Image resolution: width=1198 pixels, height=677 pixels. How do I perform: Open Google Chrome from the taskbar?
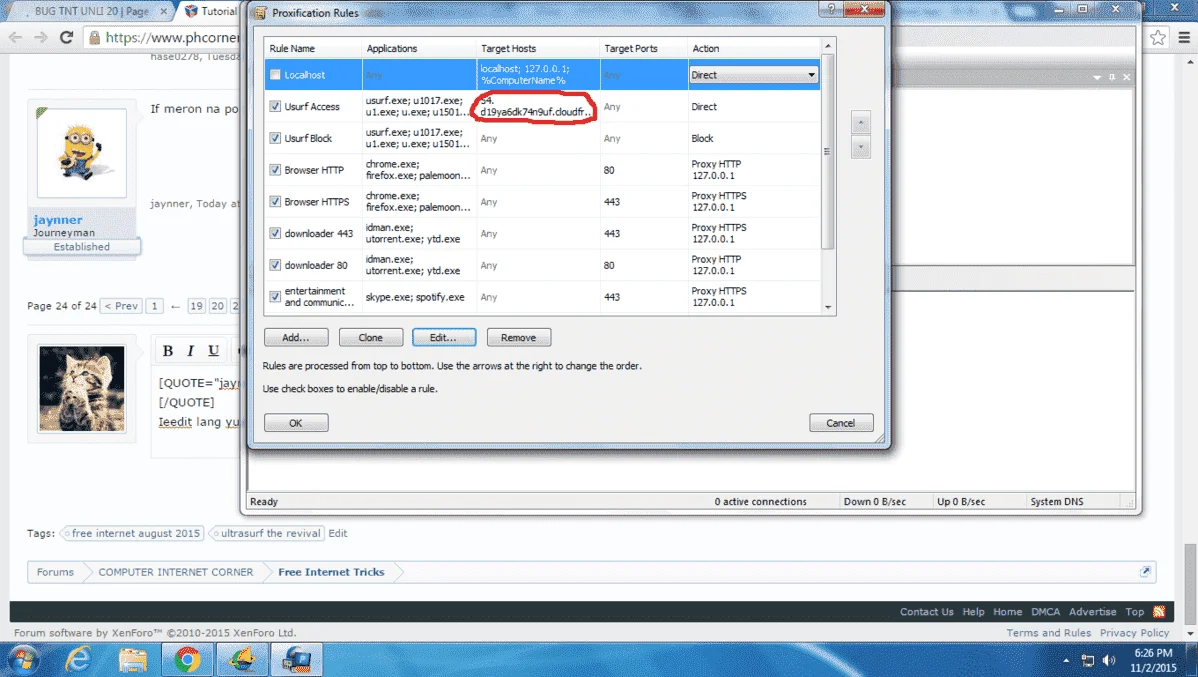point(187,659)
